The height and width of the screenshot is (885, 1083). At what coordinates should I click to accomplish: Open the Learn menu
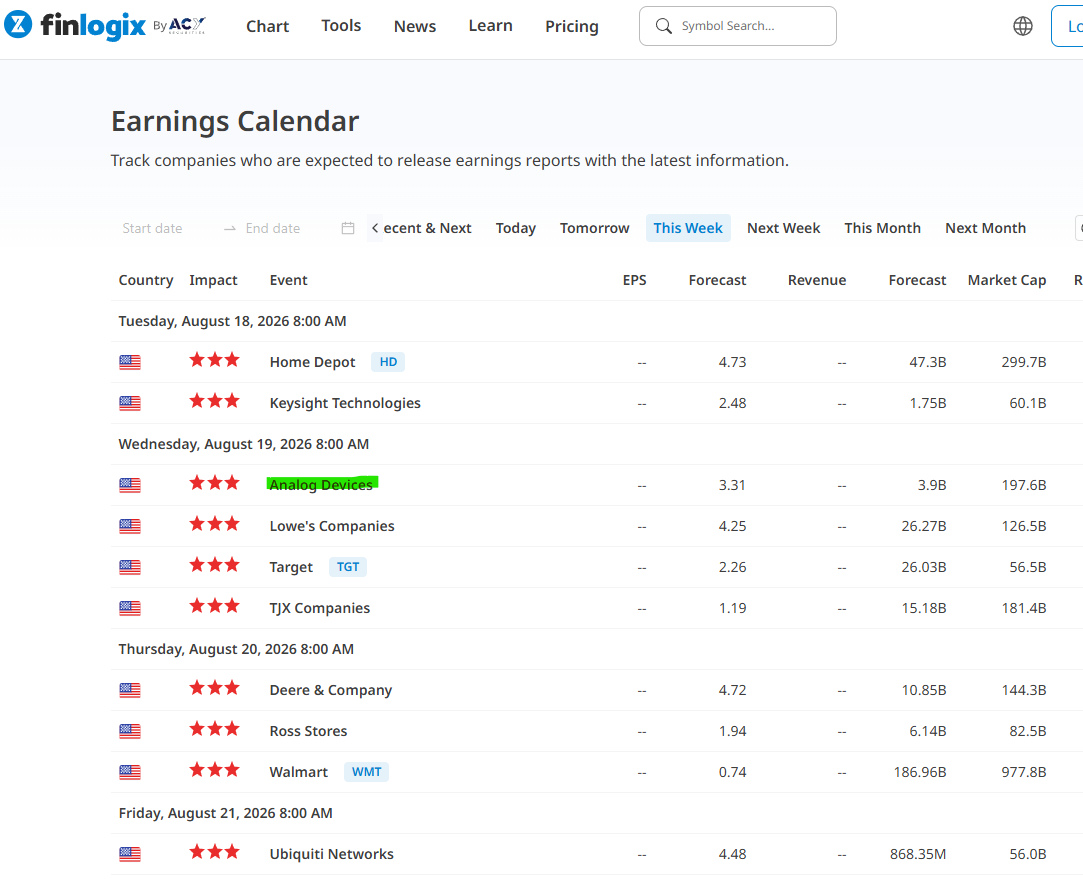click(490, 26)
